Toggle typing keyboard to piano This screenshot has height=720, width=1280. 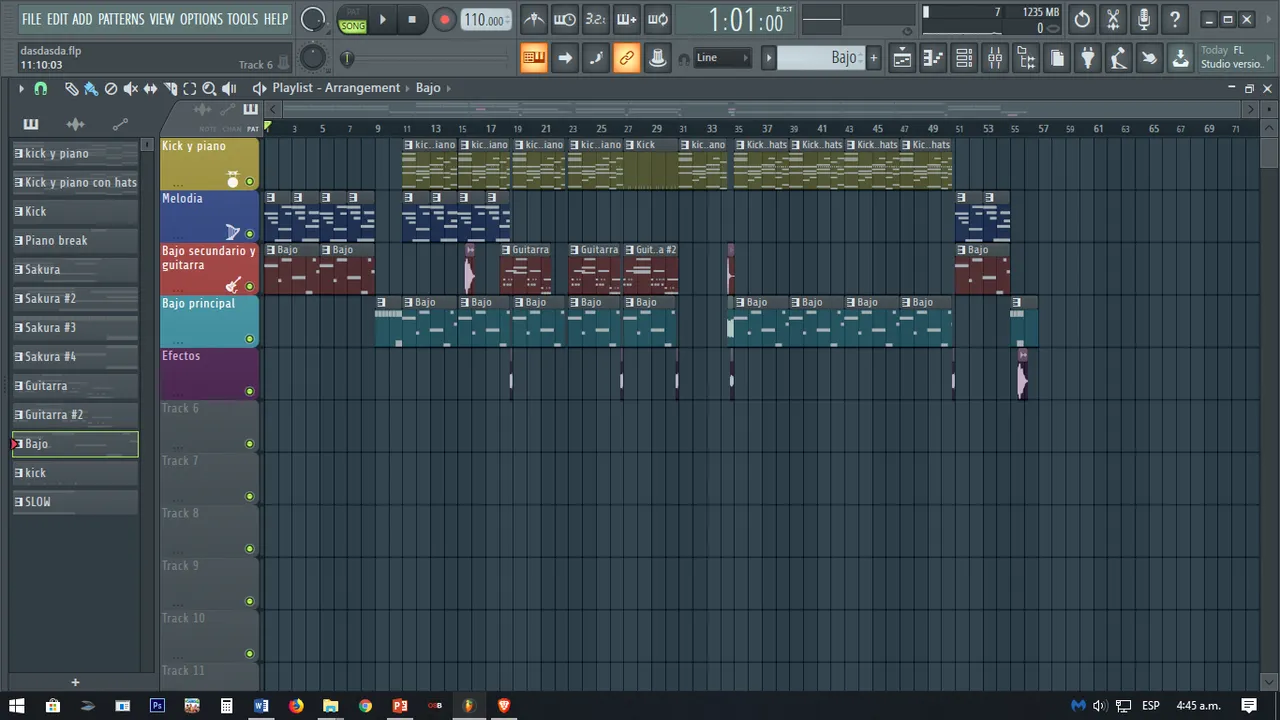point(534,58)
